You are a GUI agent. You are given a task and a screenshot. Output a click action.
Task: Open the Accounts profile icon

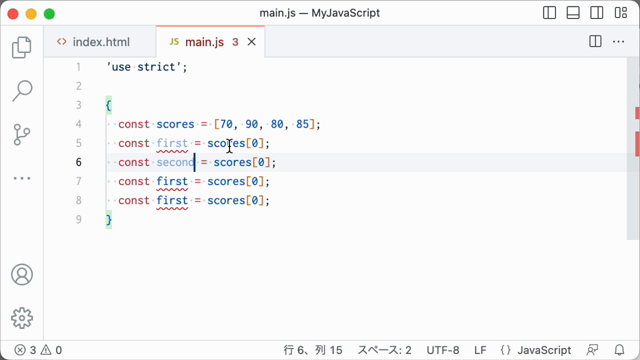22,275
